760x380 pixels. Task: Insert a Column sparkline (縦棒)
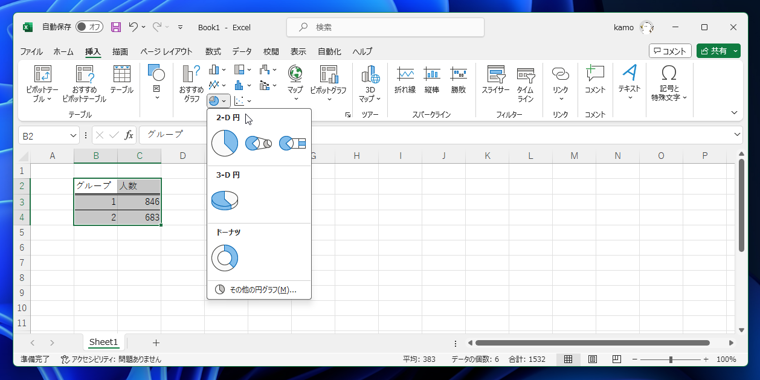click(x=431, y=80)
